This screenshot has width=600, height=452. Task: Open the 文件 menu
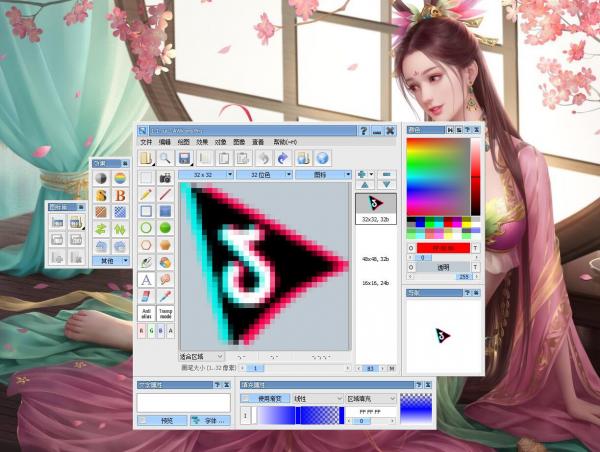pyautogui.click(x=146, y=143)
